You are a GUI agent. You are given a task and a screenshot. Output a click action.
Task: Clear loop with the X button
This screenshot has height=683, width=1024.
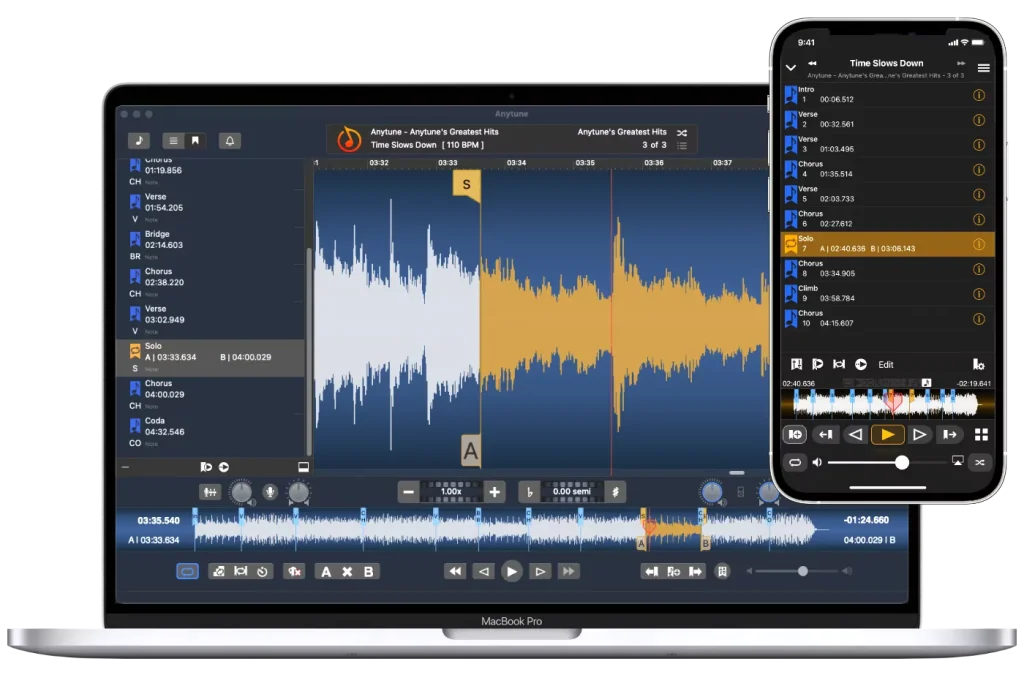tap(347, 571)
